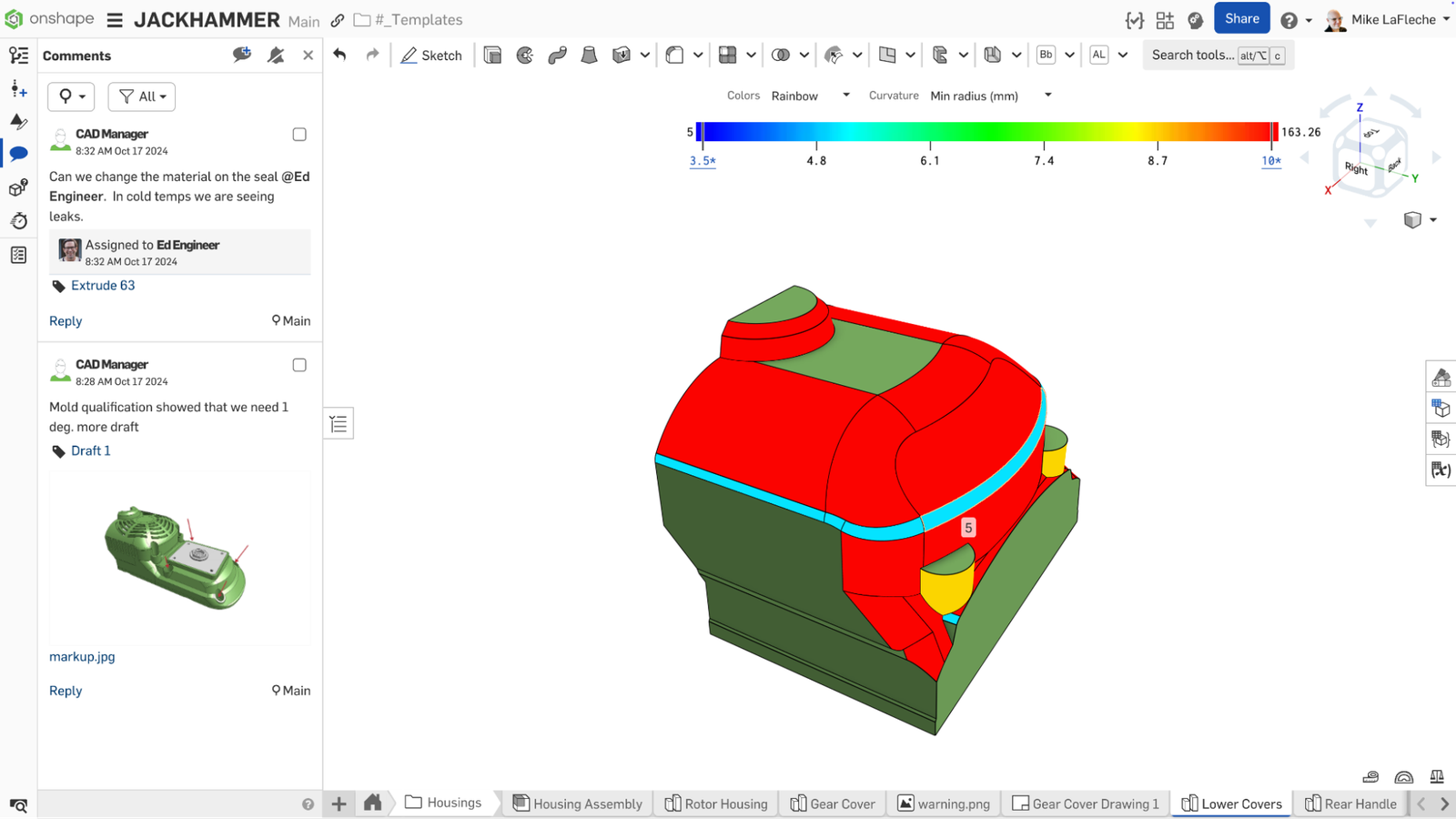
Task: Open the Comments panel in the left sidebar
Action: 18,153
